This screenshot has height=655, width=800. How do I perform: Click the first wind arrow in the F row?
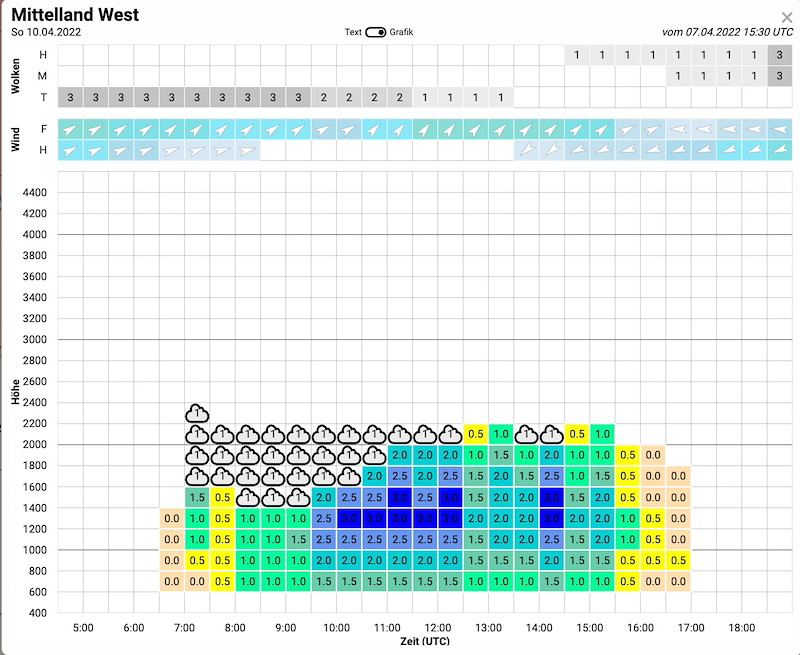70,129
